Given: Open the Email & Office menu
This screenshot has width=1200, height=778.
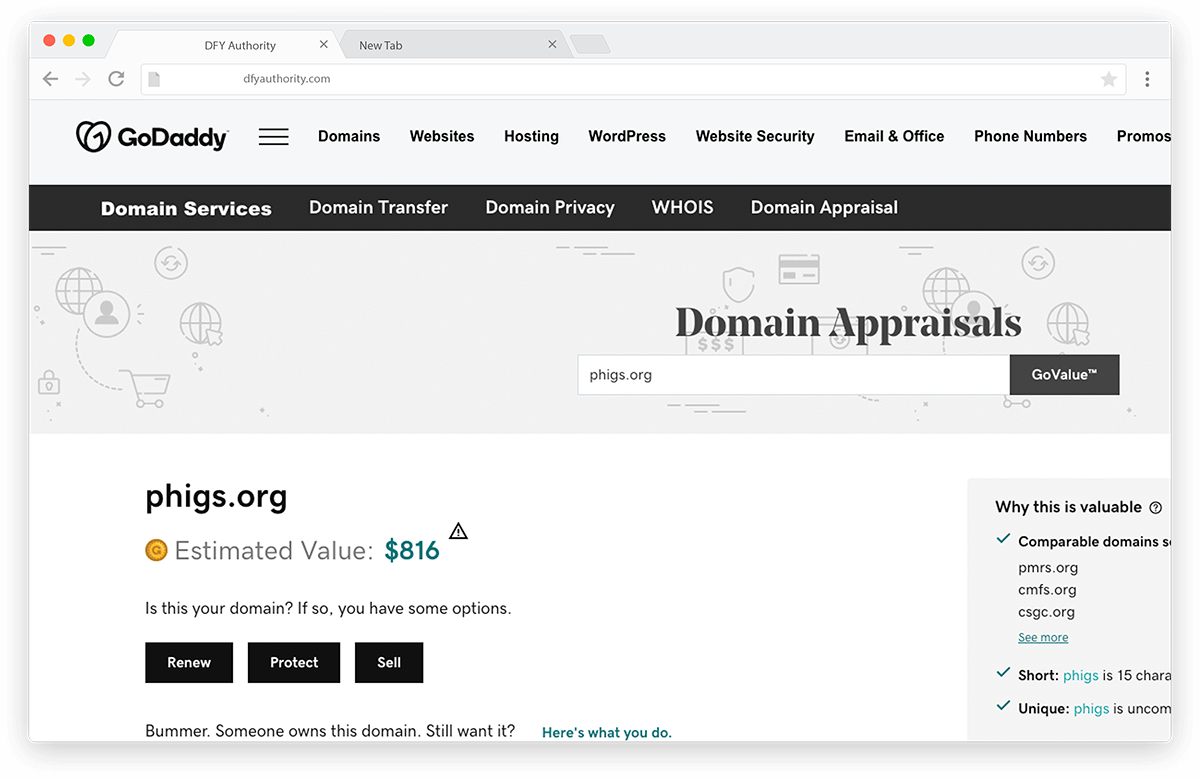Looking at the screenshot, I should 894,137.
